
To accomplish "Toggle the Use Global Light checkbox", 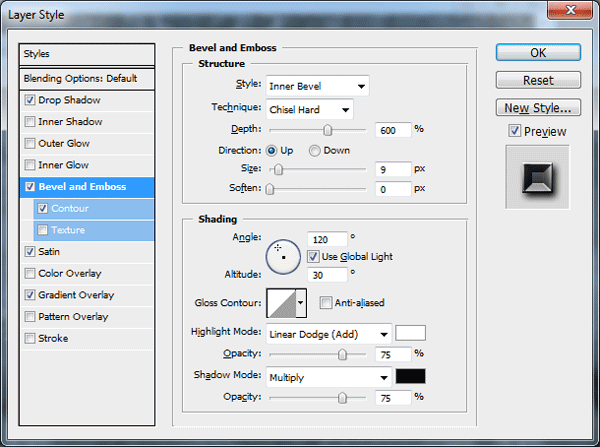I will pyautogui.click(x=313, y=256).
